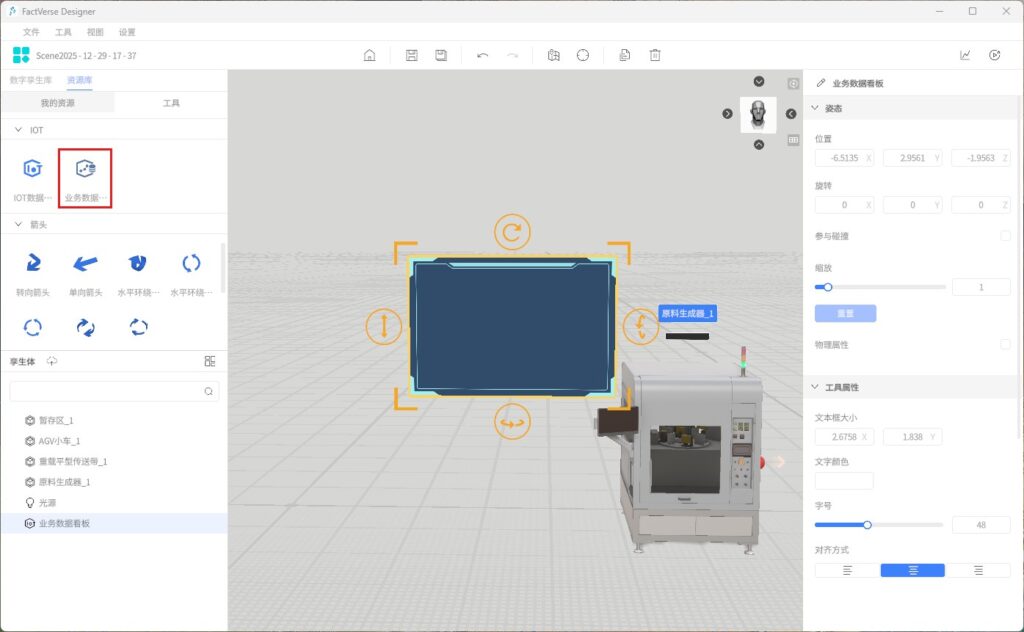Enable the 物理属性 checkbox

pos(1005,344)
